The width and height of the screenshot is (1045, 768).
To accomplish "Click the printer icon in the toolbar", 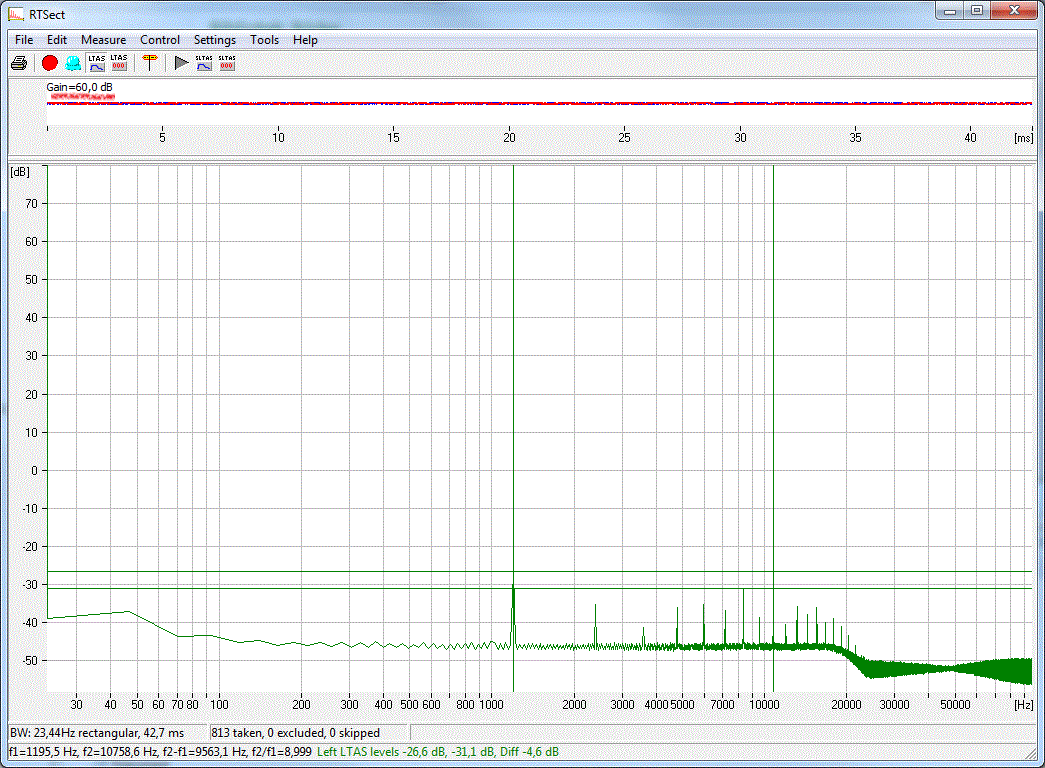I will [x=19, y=63].
